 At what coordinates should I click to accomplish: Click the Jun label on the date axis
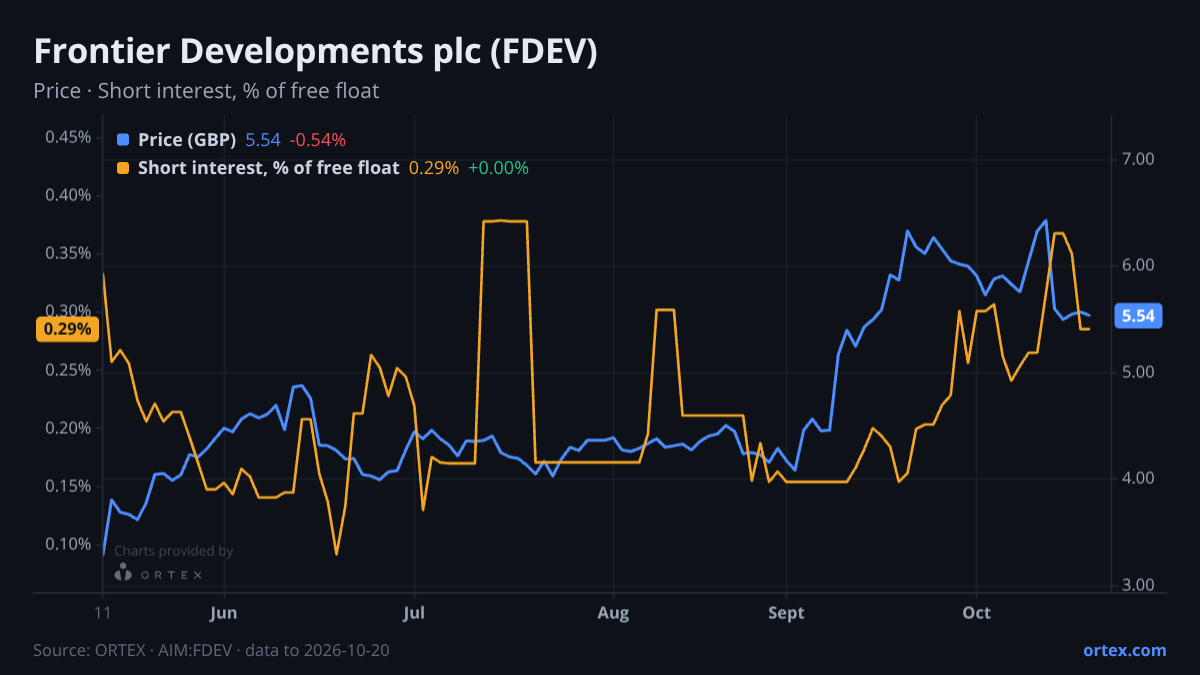click(224, 613)
